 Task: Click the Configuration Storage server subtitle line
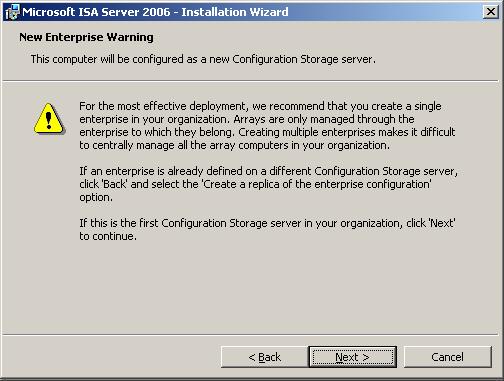[x=203, y=59]
